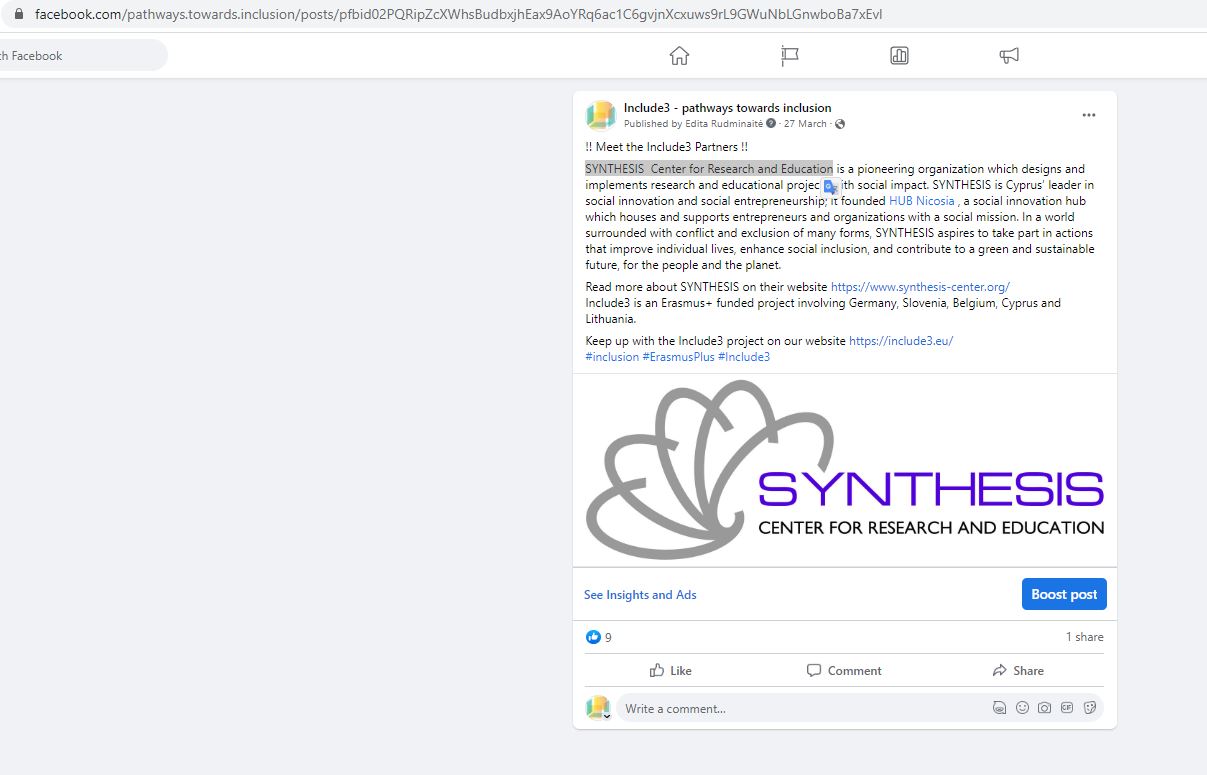Image resolution: width=1207 pixels, height=775 pixels.
Task: Open https://www.synthesis-center.org/ link
Action: tap(920, 287)
